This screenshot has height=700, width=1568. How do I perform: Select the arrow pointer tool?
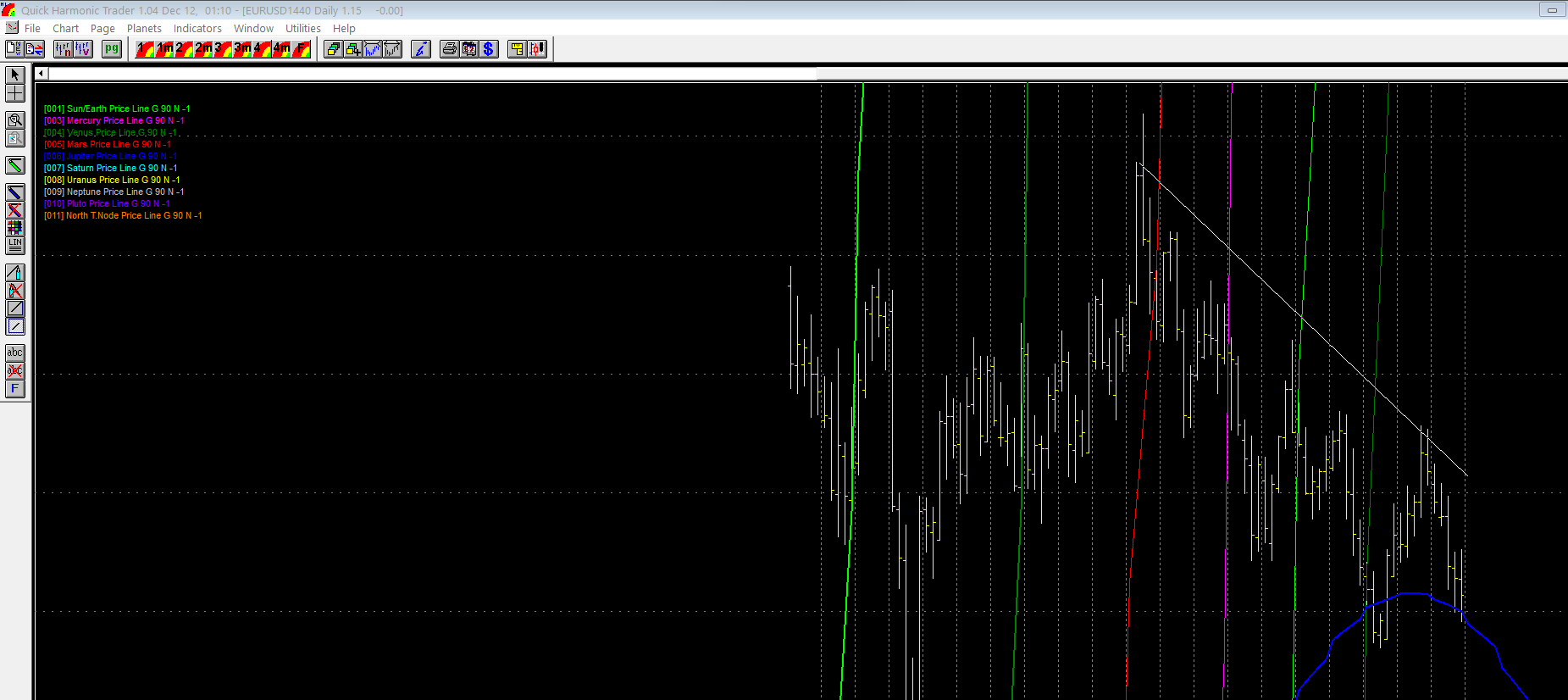tap(15, 75)
